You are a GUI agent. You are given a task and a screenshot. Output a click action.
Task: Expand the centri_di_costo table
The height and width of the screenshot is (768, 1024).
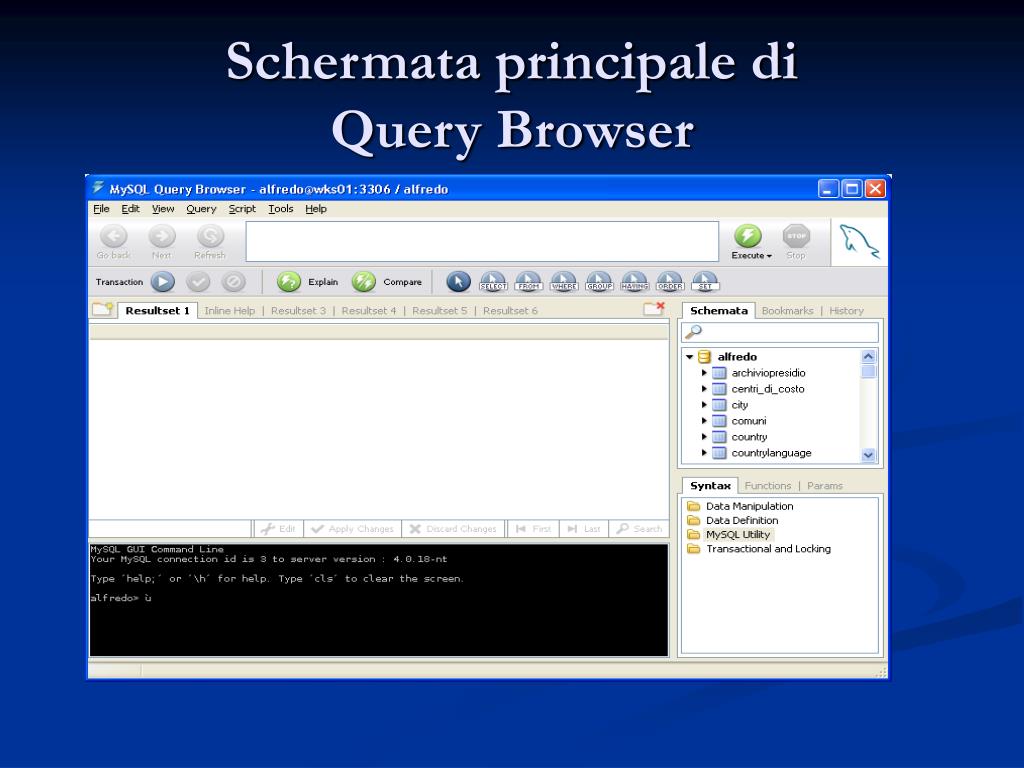[x=704, y=389]
